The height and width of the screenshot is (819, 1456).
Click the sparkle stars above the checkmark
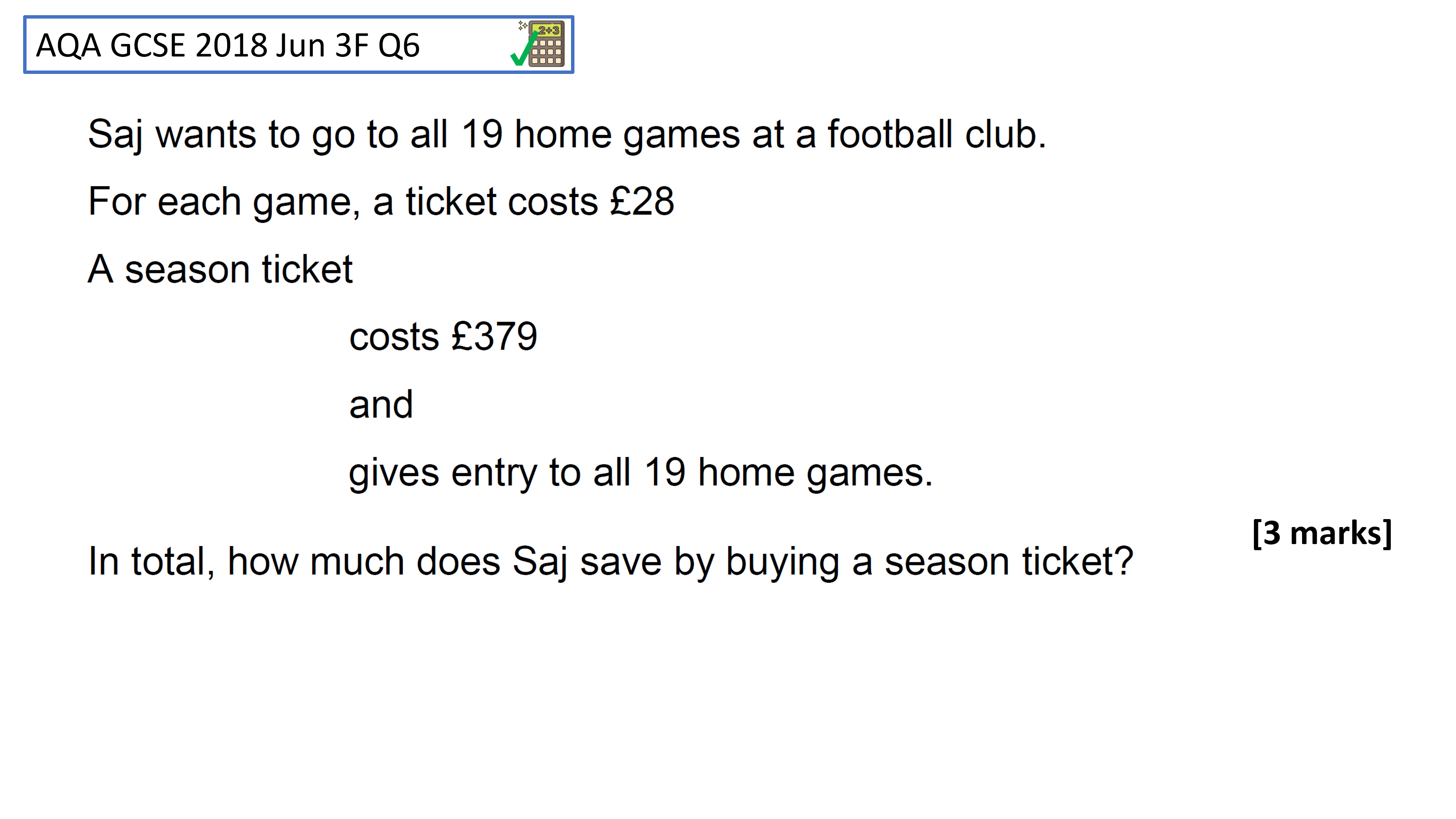point(523,25)
